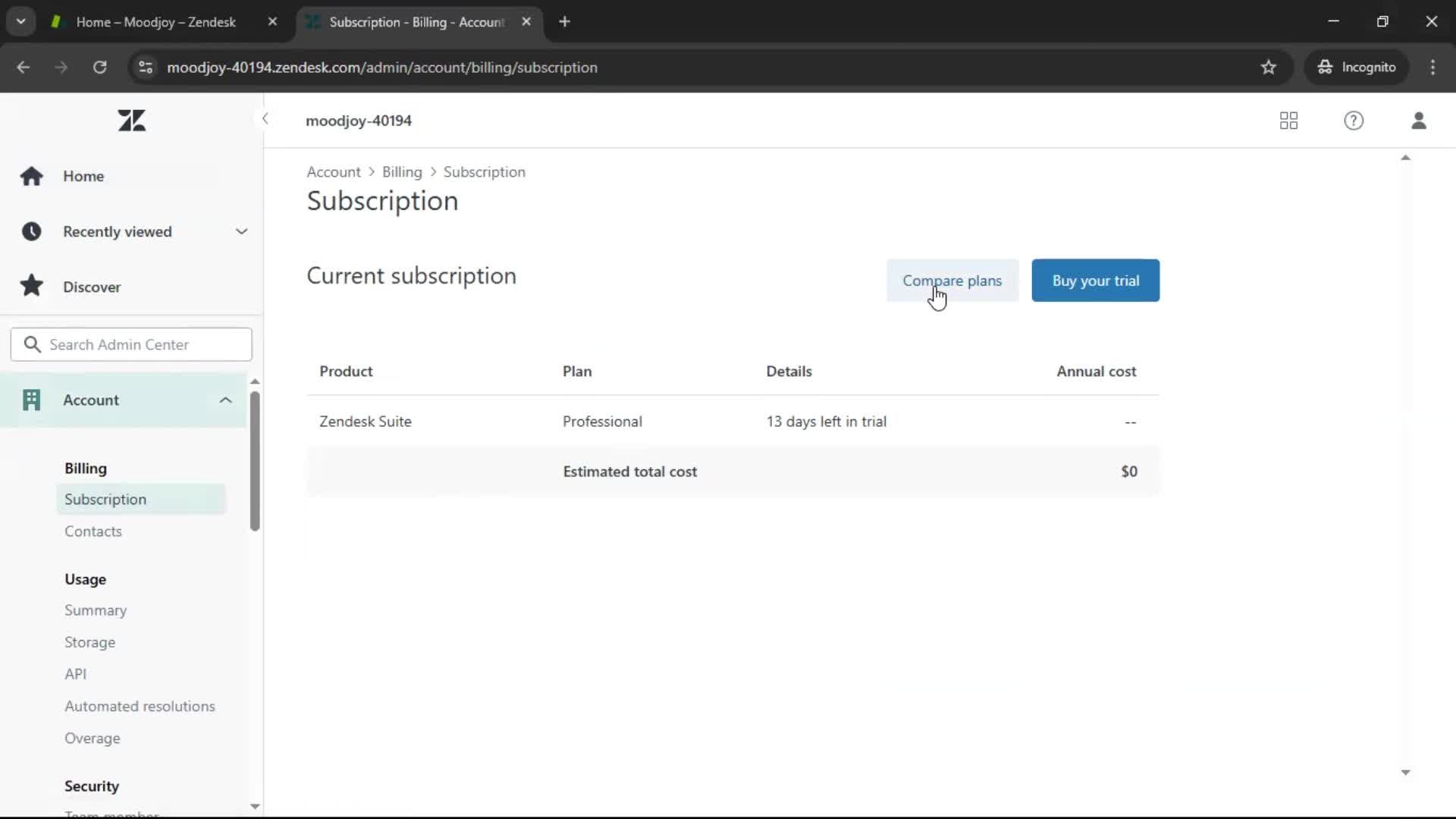1456x819 pixels.
Task: Open the help question mark icon
Action: [x=1354, y=121]
